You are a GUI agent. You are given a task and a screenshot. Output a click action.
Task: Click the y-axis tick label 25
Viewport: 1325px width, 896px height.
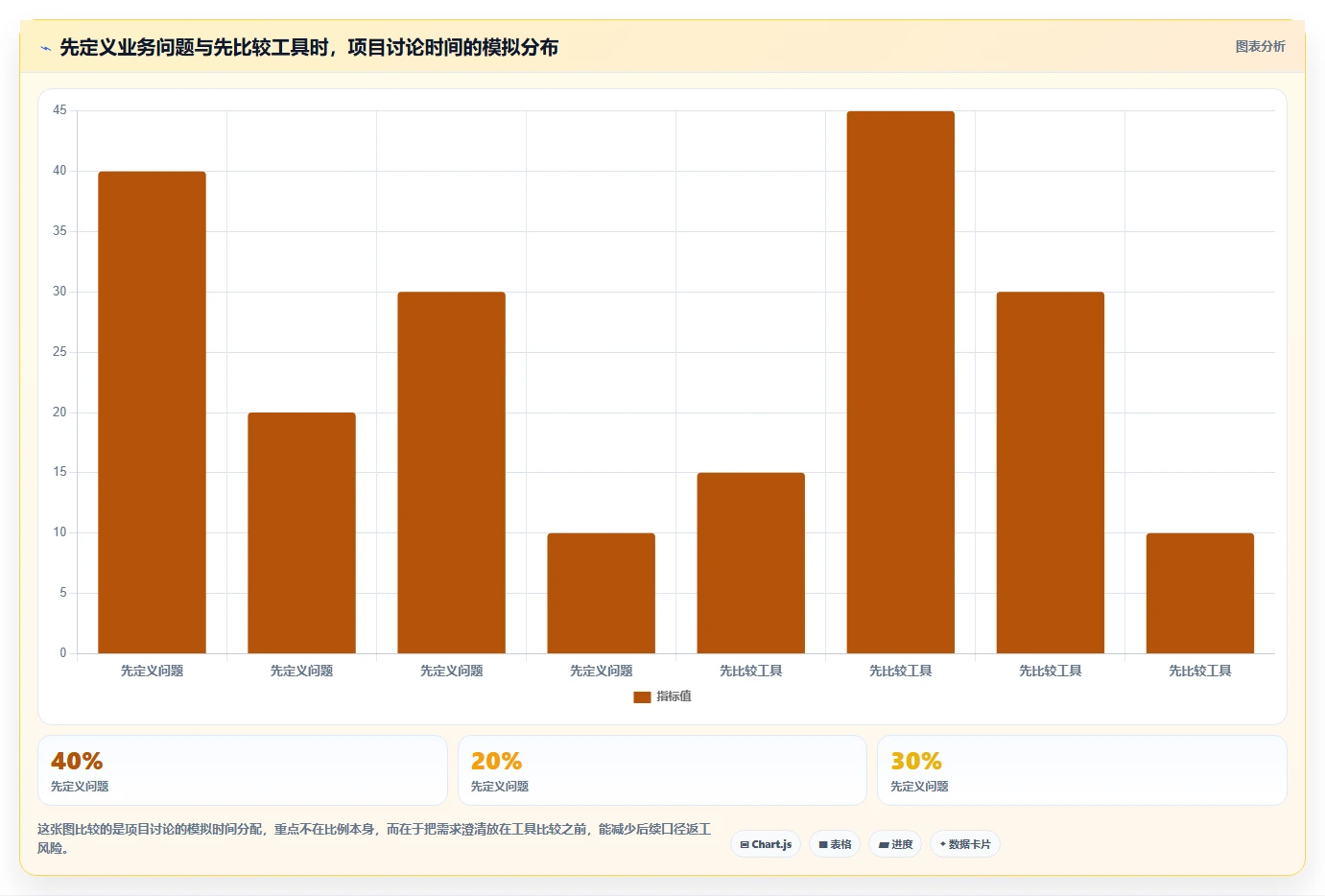click(59, 352)
